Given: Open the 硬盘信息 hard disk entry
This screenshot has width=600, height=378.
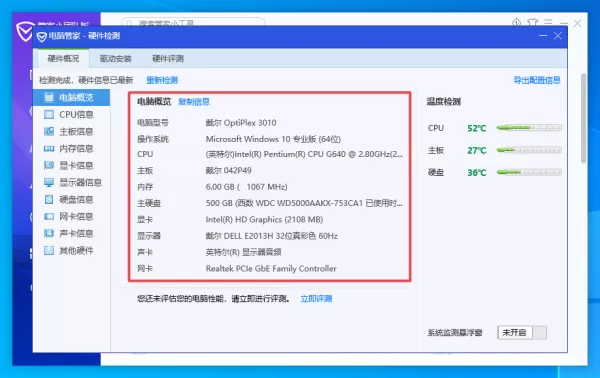Looking at the screenshot, I should (72, 199).
